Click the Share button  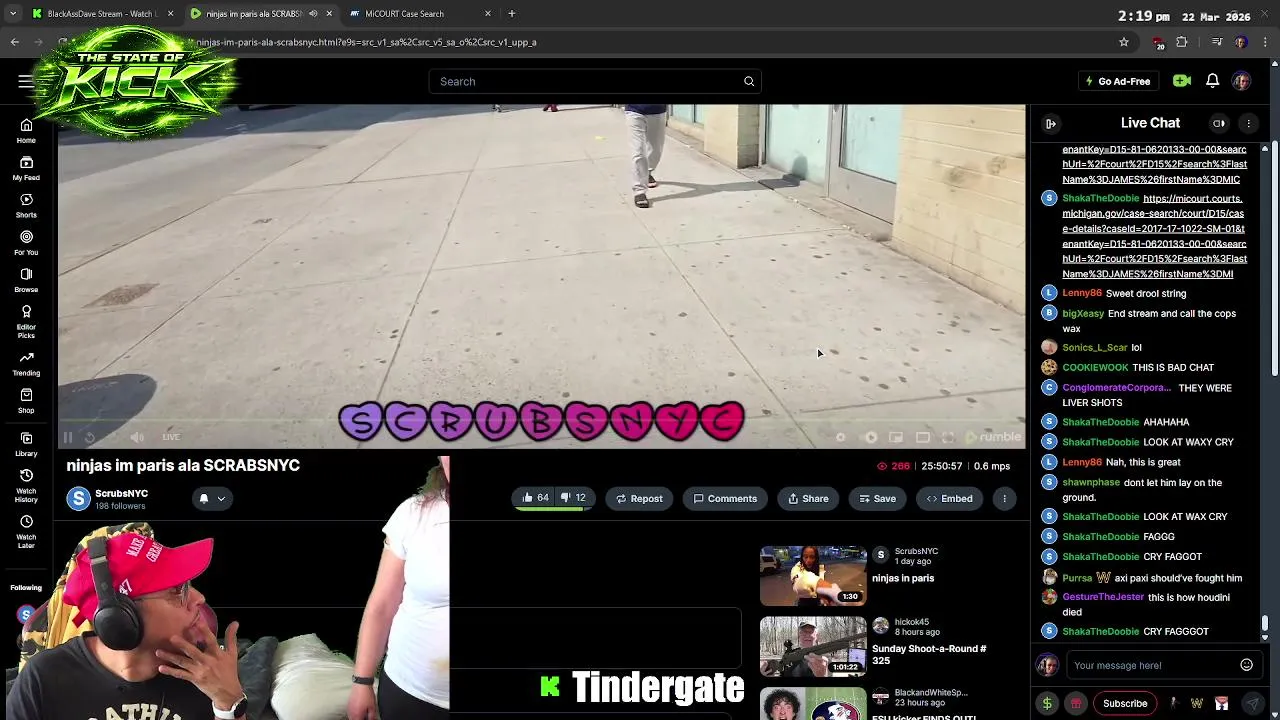pos(807,498)
